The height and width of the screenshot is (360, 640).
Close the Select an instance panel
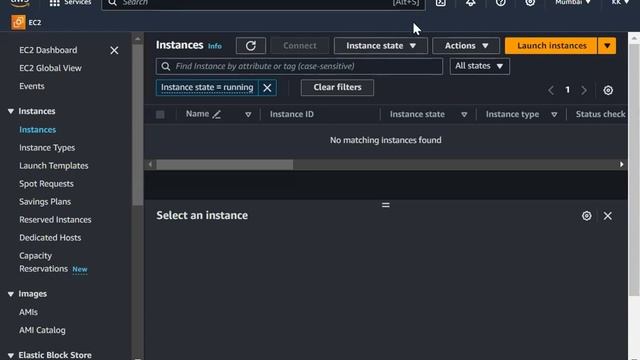tap(607, 216)
